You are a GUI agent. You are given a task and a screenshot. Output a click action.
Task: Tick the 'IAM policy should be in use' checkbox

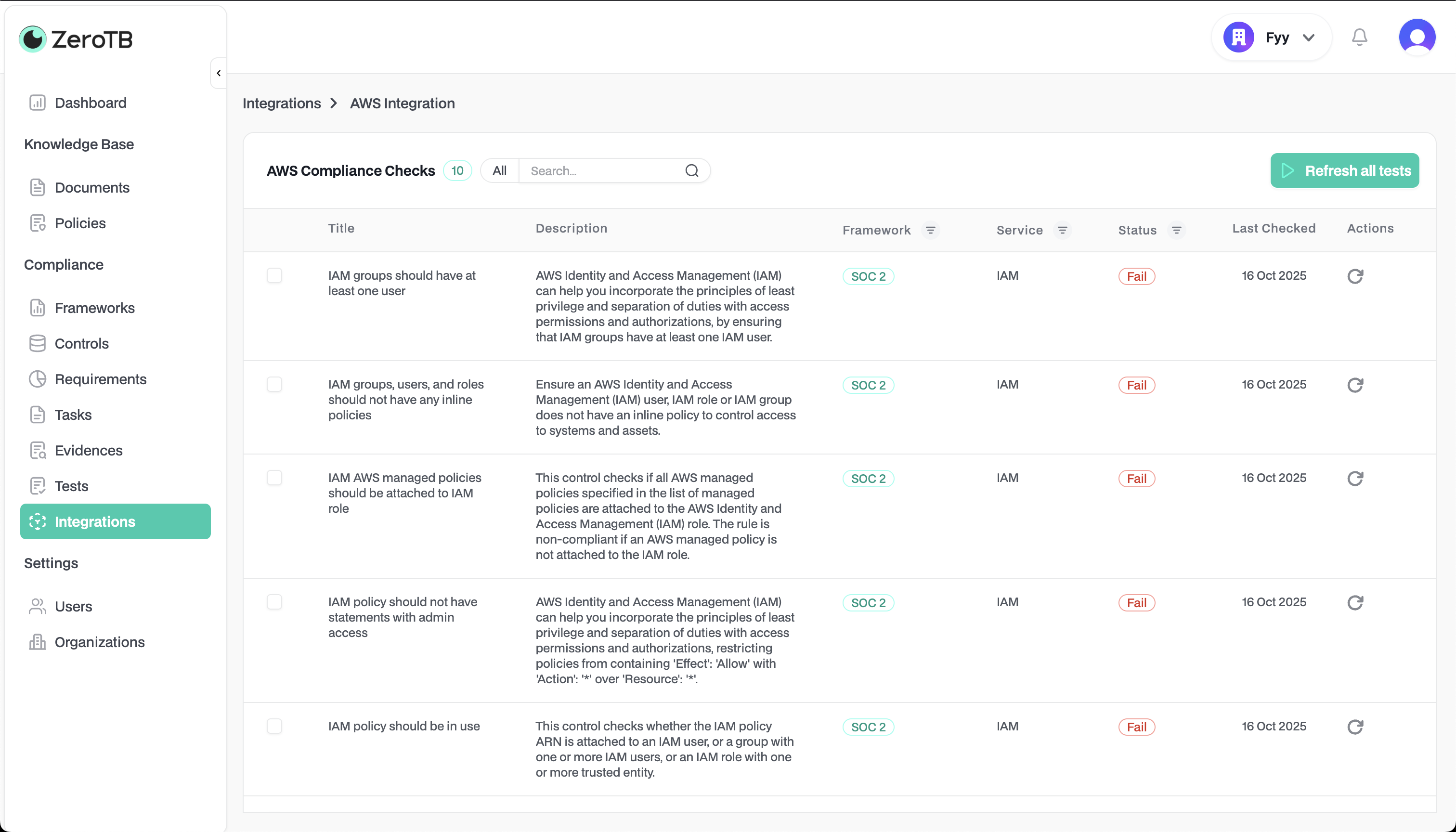[x=274, y=726]
